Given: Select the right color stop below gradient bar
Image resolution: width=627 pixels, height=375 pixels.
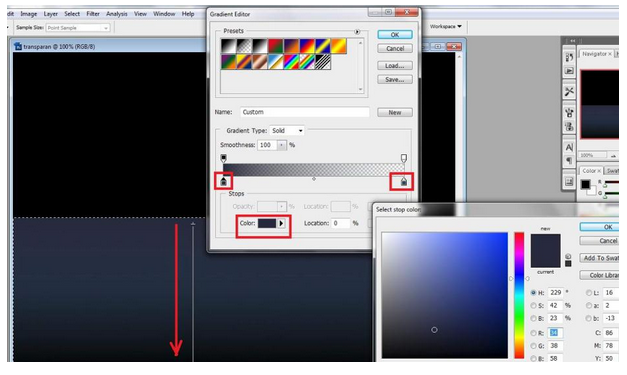Looking at the screenshot, I should (x=404, y=182).
